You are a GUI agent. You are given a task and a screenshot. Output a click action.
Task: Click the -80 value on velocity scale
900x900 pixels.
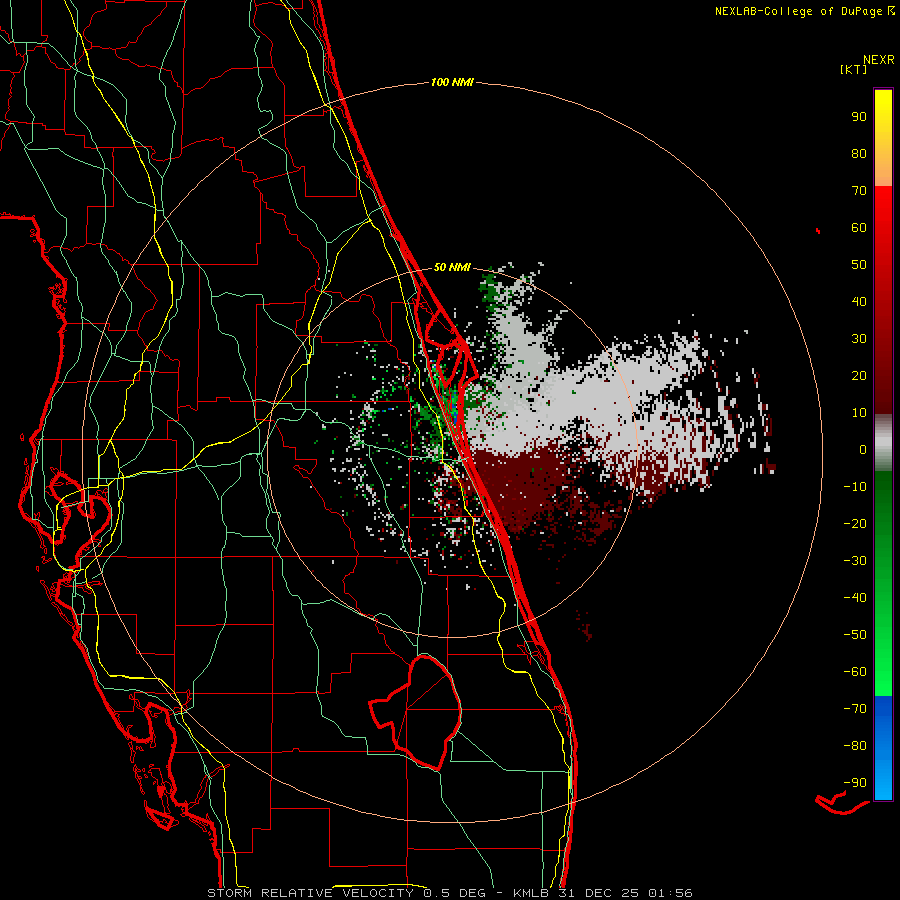[855, 746]
